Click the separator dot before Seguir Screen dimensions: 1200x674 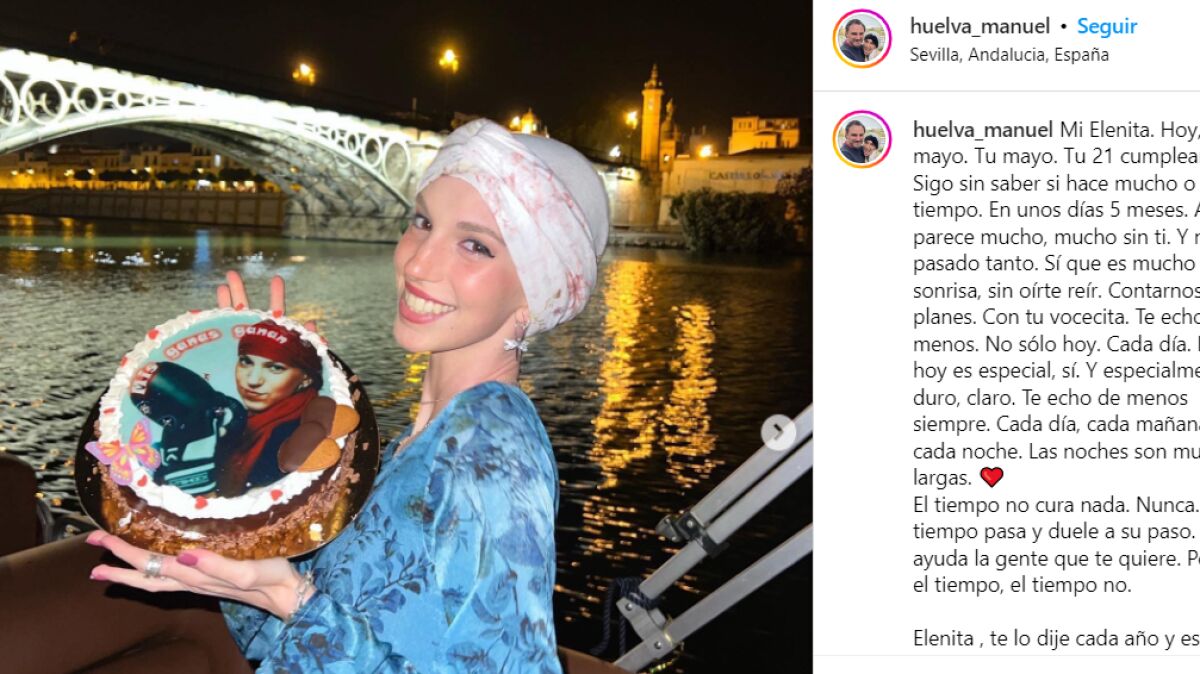coord(1064,27)
